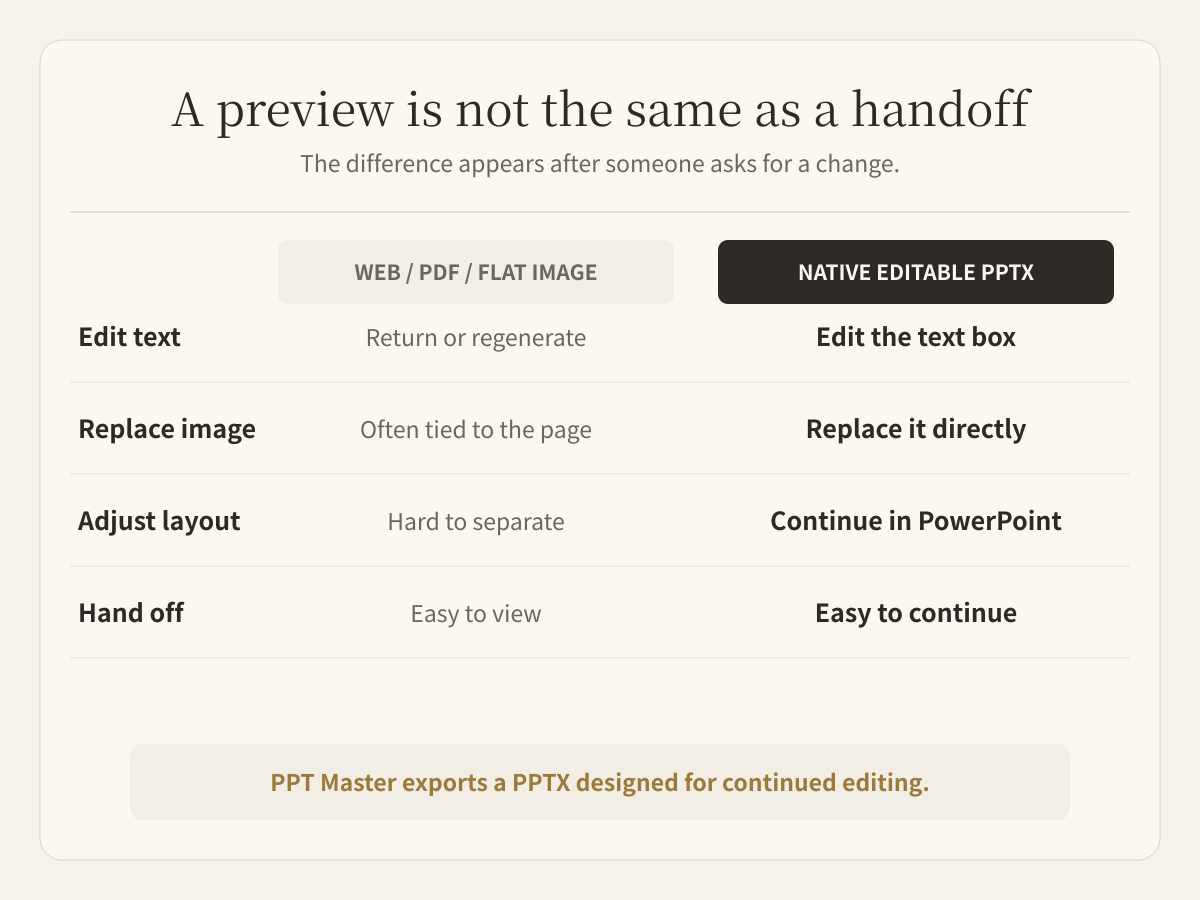The width and height of the screenshot is (1200, 900).
Task: Click the slide title about preview versus handoff
Action: pos(600,109)
